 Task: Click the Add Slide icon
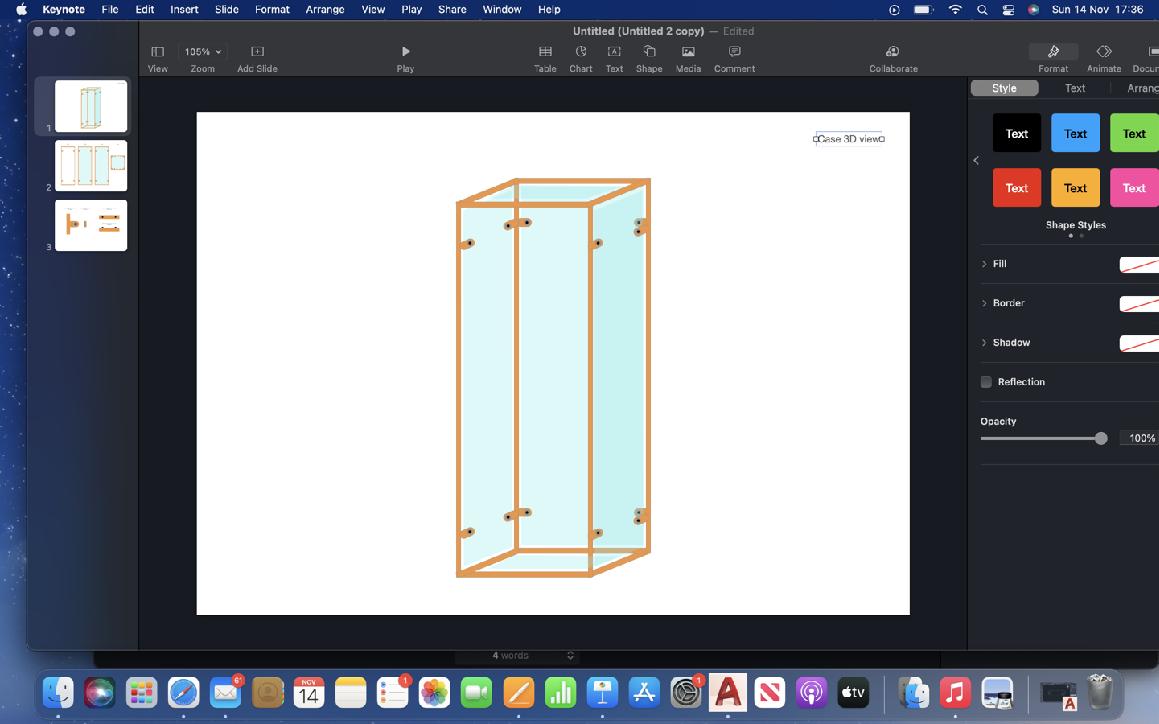point(257,51)
